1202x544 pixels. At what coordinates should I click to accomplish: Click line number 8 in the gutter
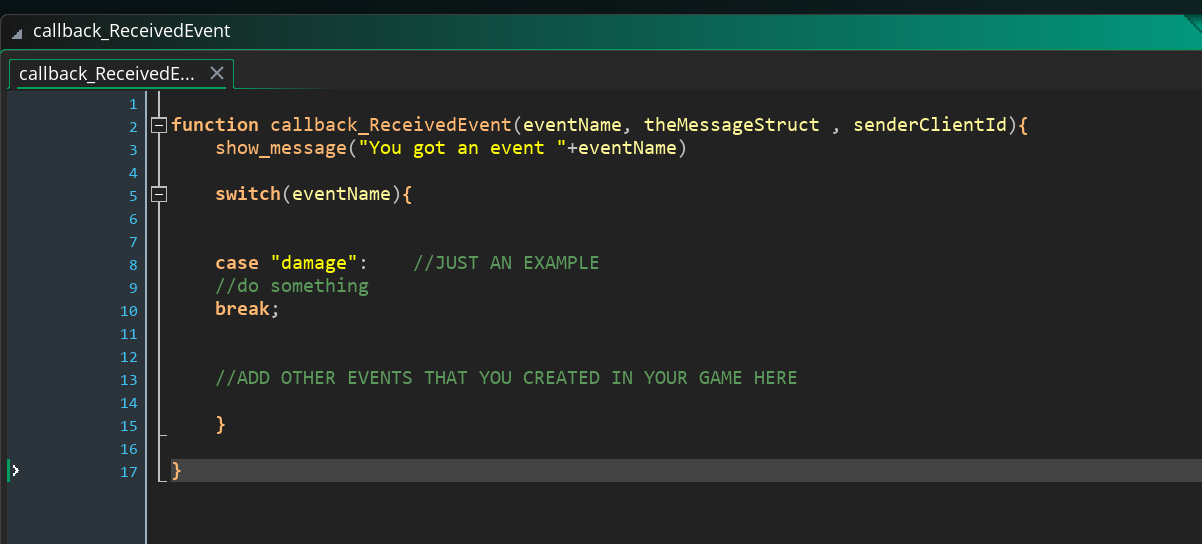(x=132, y=265)
